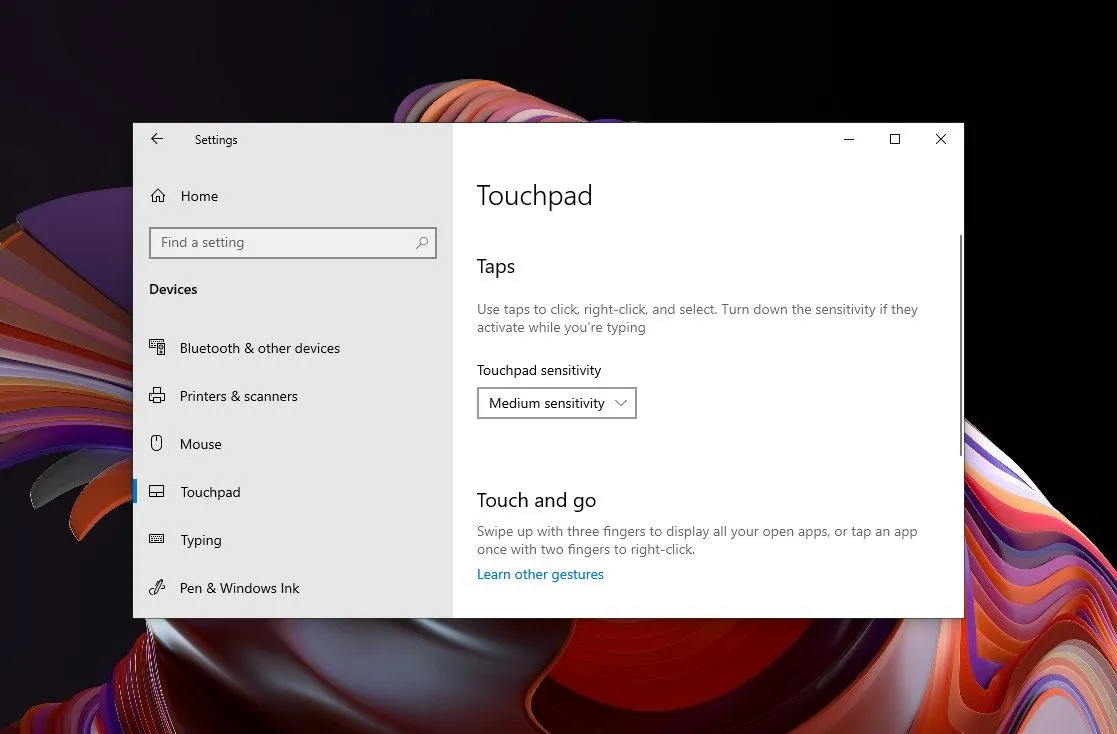Switch to the Typing text entry
1117x734 pixels.
point(201,540)
